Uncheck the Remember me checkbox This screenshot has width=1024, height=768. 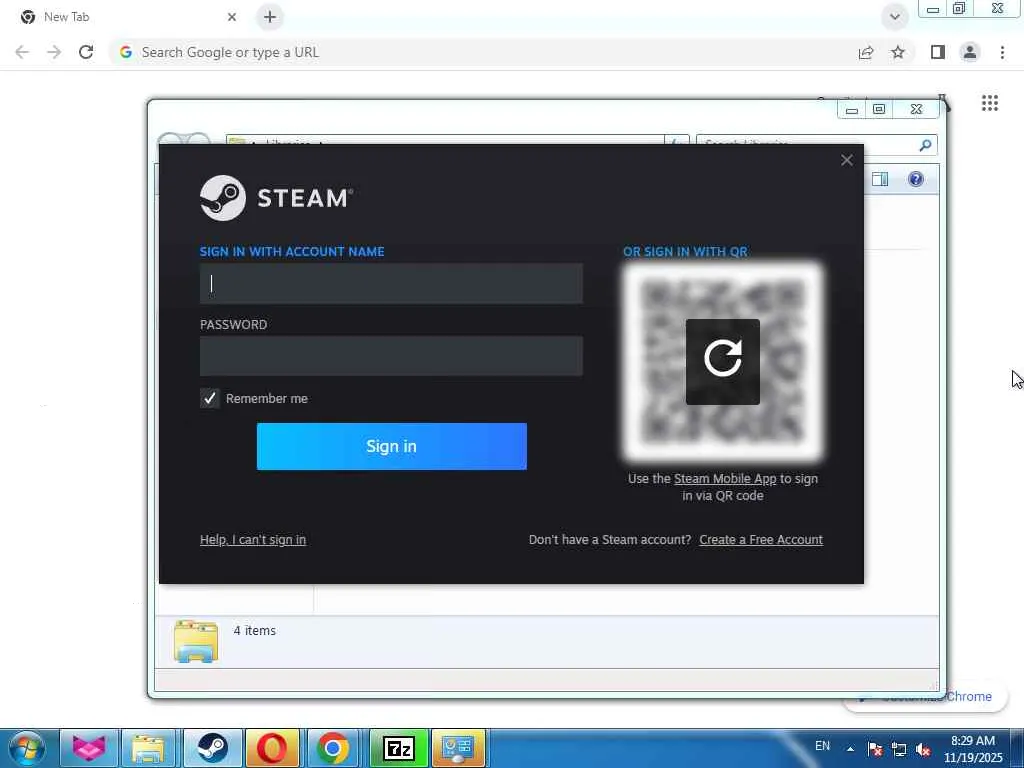(x=210, y=398)
